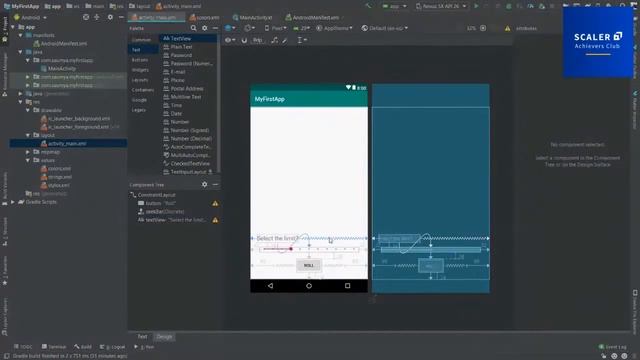This screenshot has height=360, width=640.
Task: Open the Design Surface layers dropdown
Action: tap(230, 28)
